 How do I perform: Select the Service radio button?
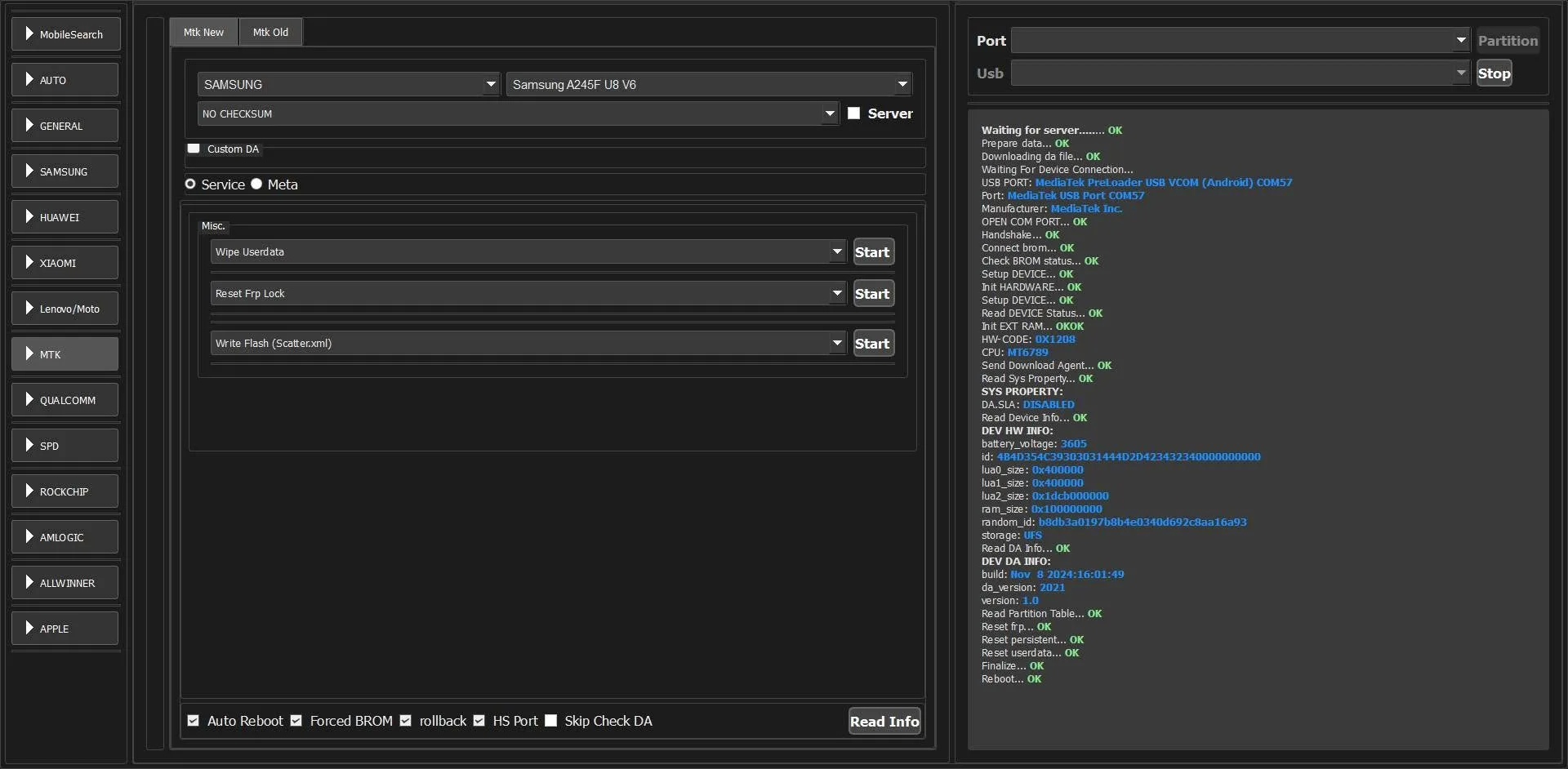click(x=190, y=184)
